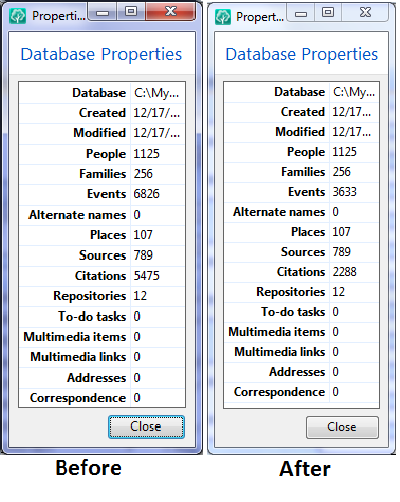400x502 pixels.
Task: Click To-do tasks label in After window
Action: click(293, 312)
